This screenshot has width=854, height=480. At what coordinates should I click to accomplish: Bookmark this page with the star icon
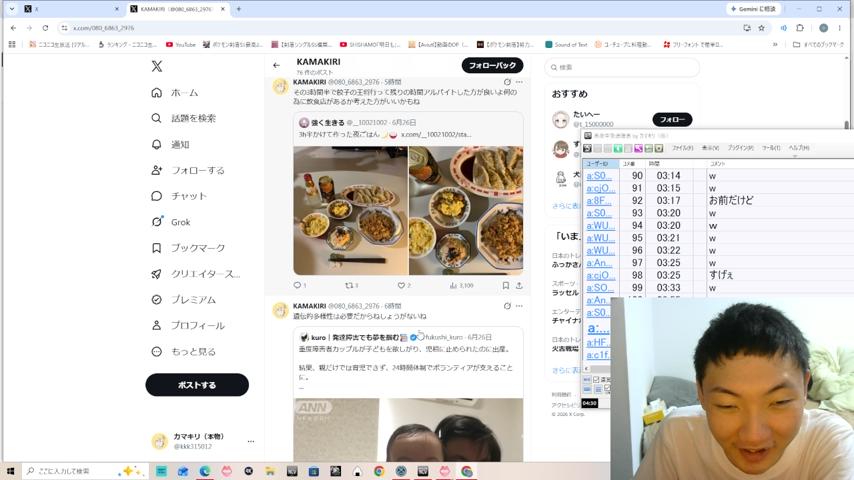761,28
